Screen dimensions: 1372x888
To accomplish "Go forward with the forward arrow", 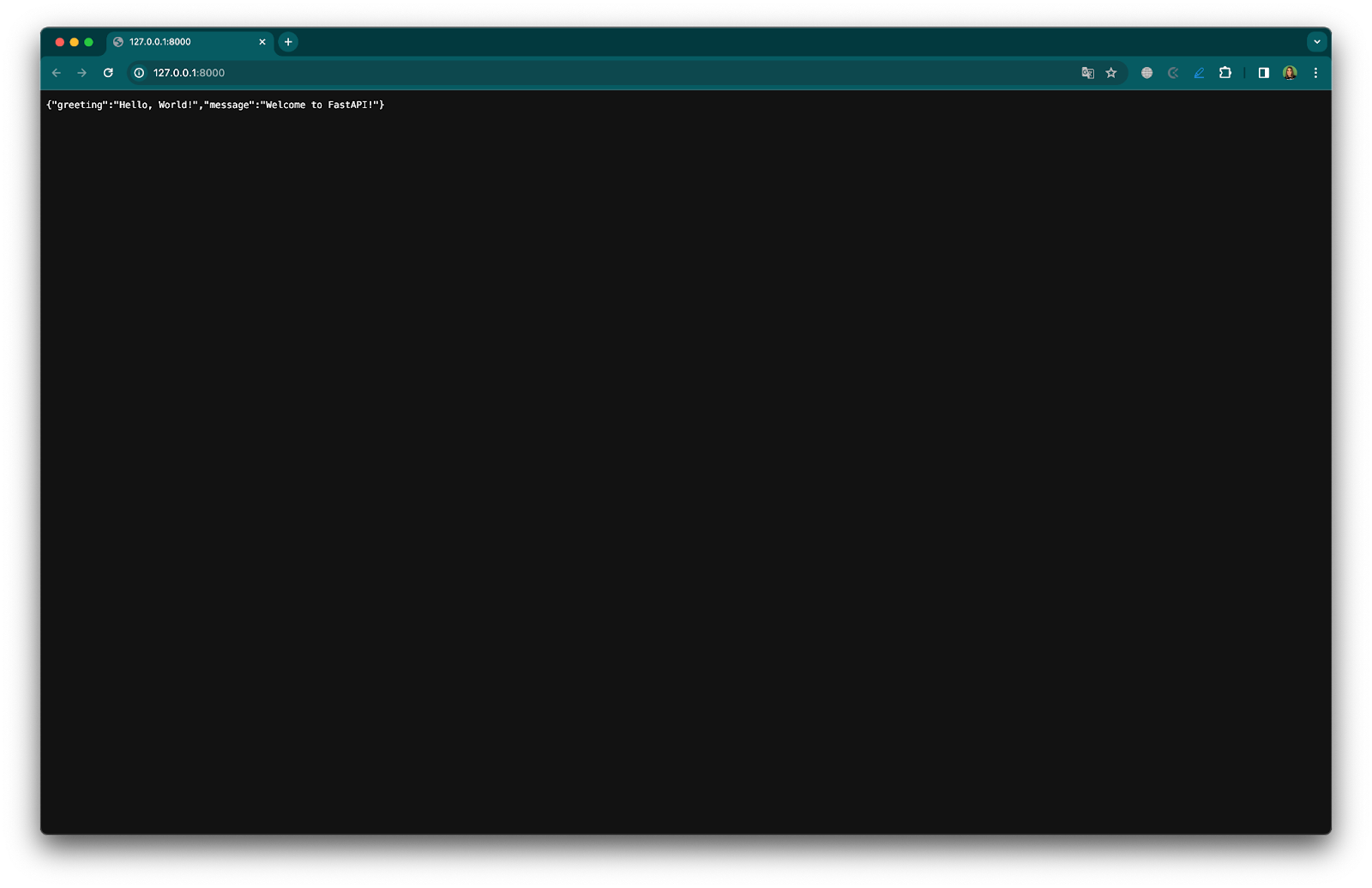I will 82,73.
